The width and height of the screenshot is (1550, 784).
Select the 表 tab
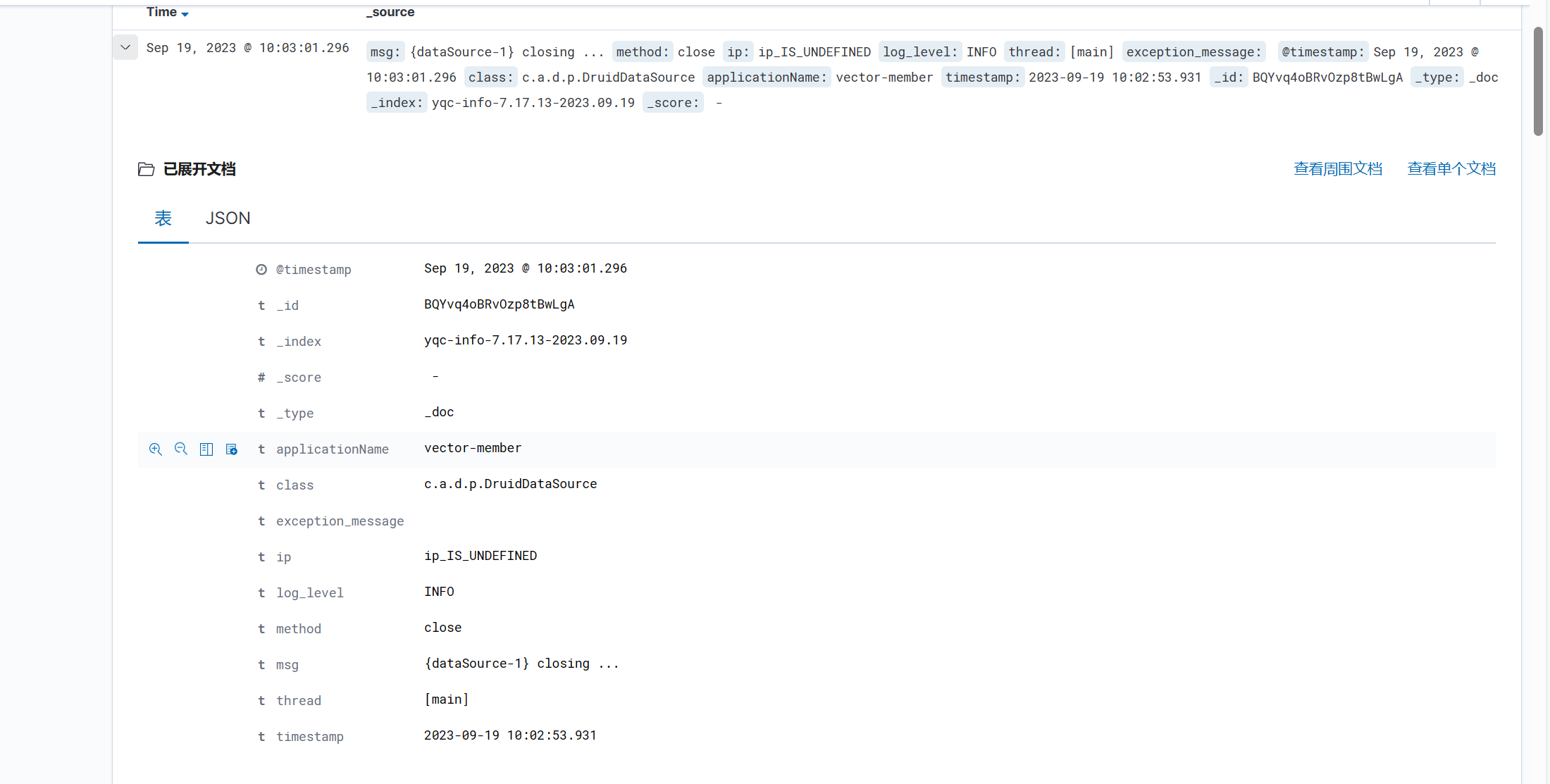(163, 218)
